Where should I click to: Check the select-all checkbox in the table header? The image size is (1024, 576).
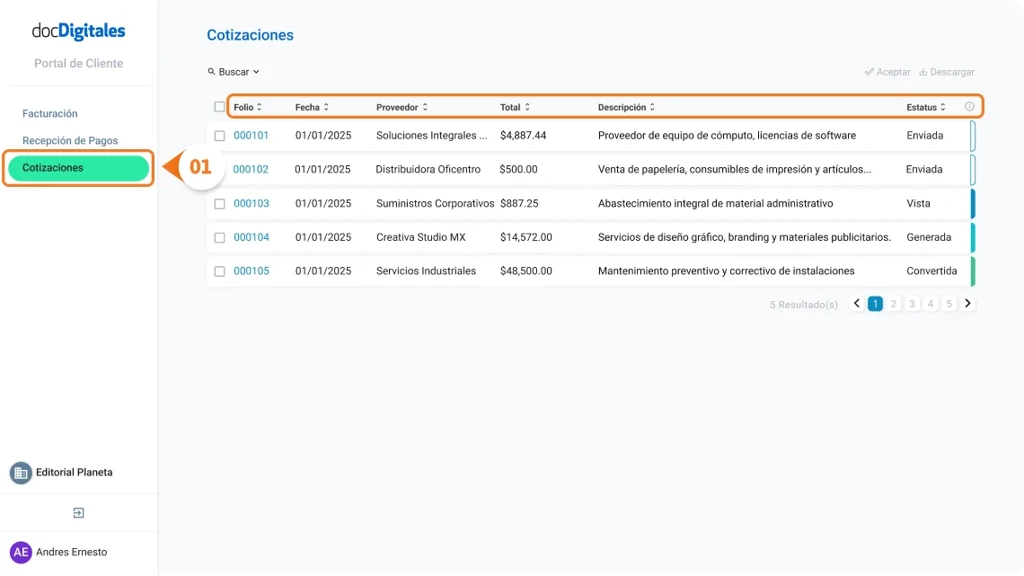[220, 106]
